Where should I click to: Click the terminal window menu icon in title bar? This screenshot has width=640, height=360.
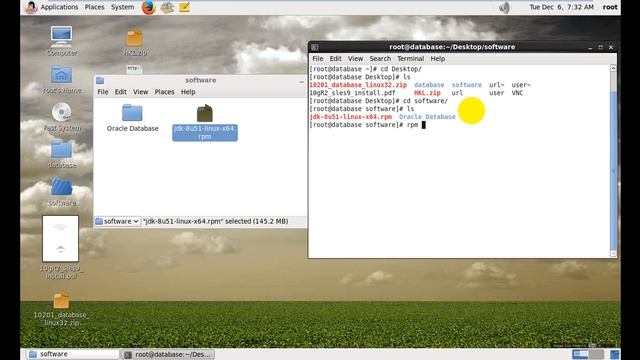coord(315,47)
